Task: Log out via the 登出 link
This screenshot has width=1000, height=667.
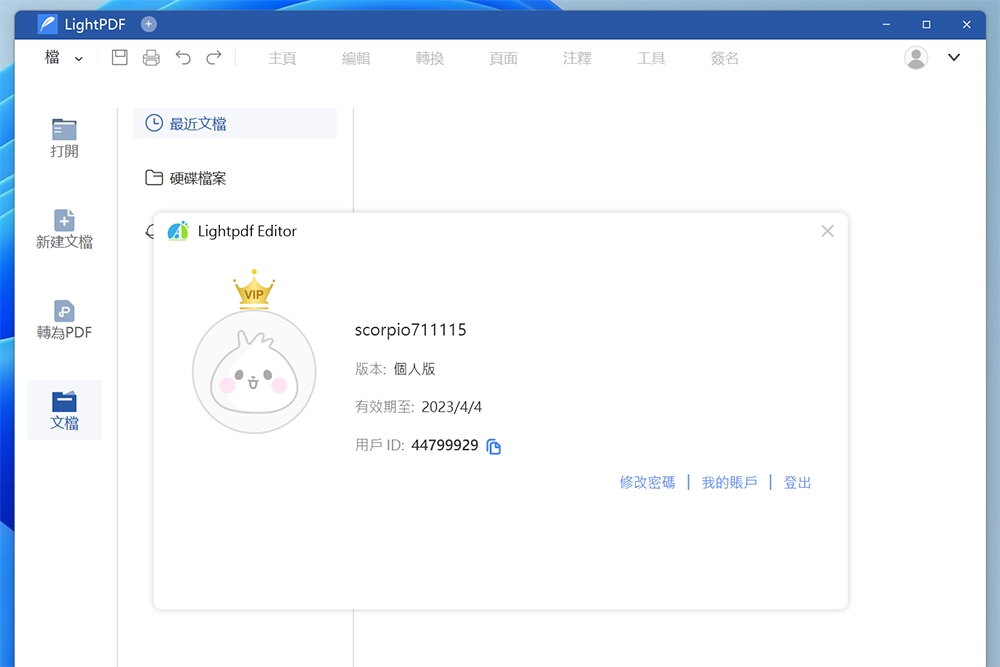Action: (x=797, y=482)
